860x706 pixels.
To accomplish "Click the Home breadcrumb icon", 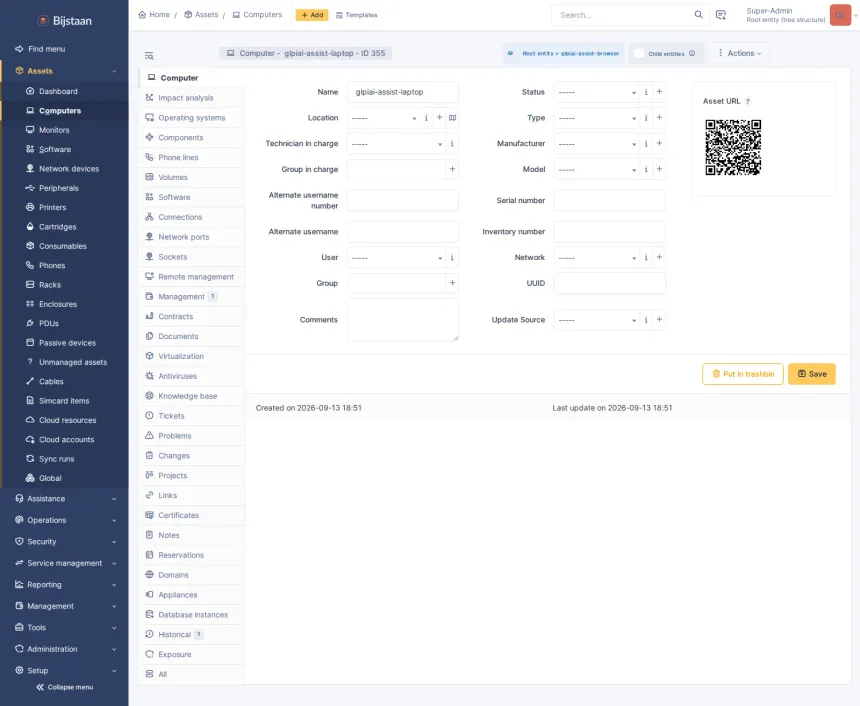I will (142, 15).
